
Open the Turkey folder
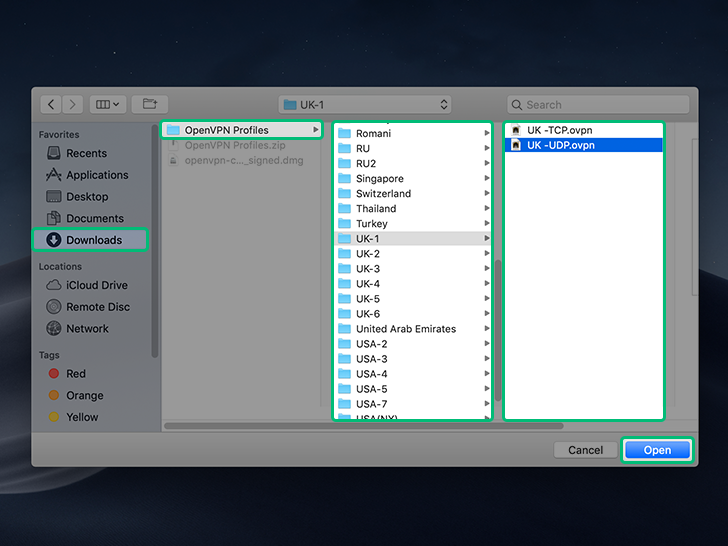[412, 224]
